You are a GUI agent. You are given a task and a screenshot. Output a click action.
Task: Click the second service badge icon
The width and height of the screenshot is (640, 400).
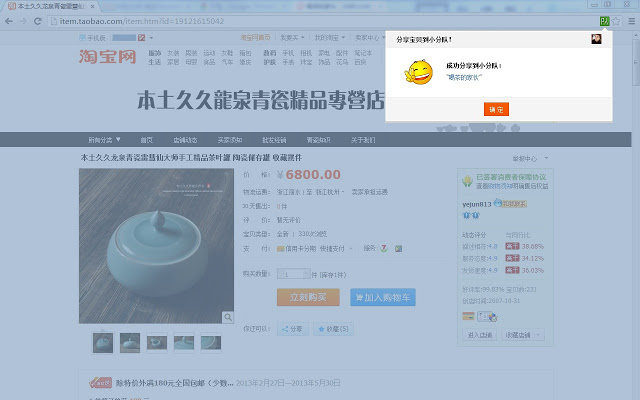[x=399, y=248]
